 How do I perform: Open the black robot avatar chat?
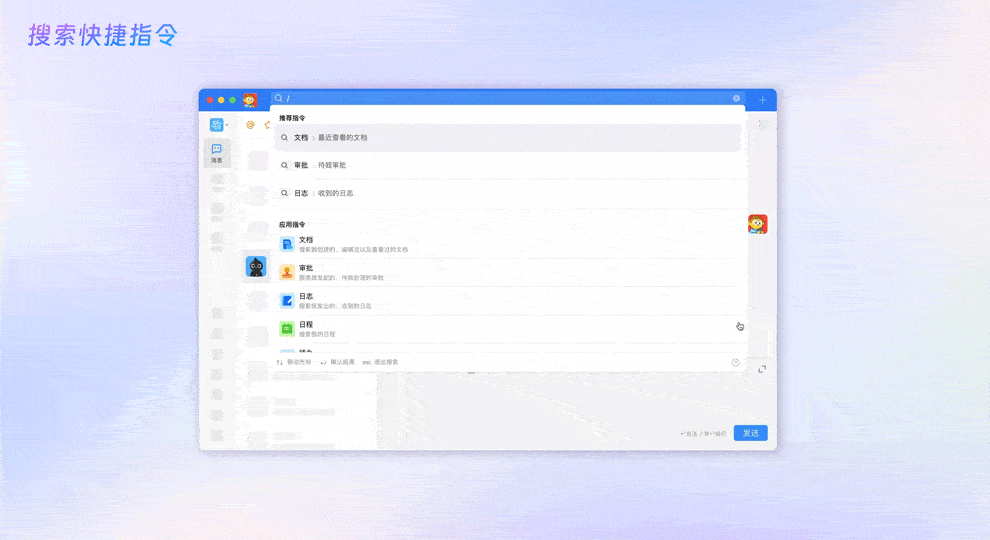(256, 266)
